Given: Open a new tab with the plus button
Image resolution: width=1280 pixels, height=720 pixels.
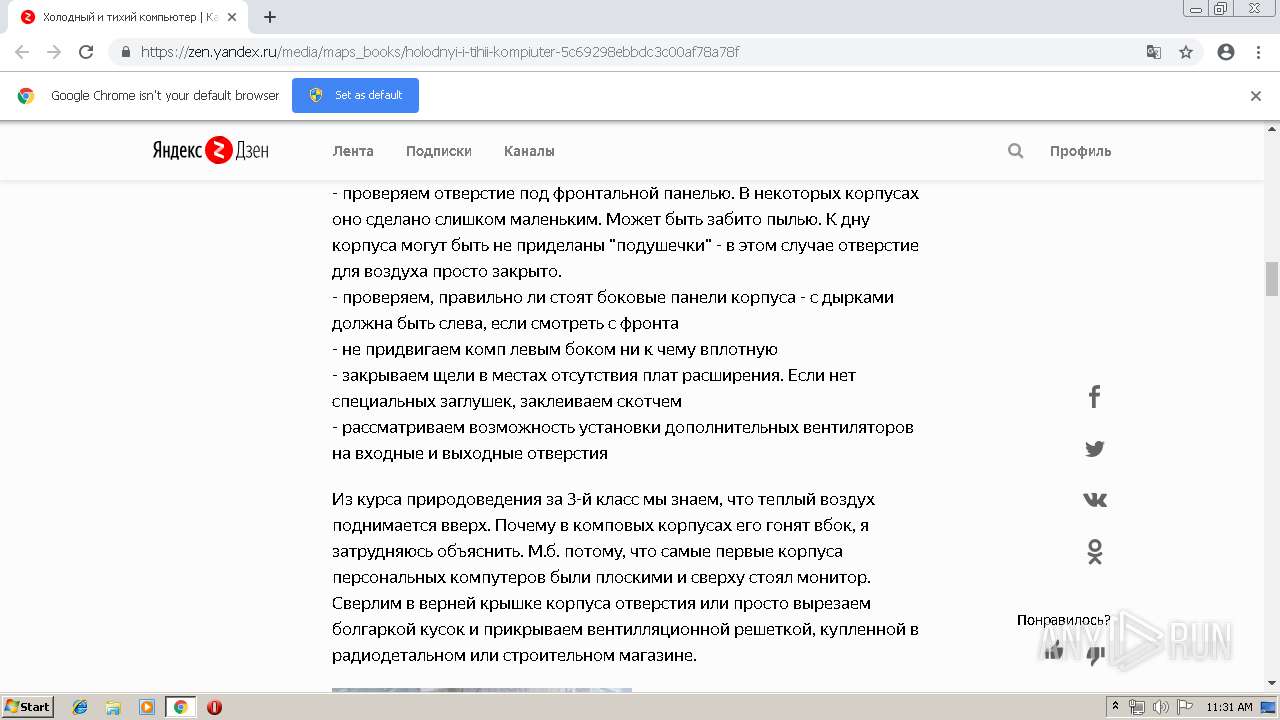Looking at the screenshot, I should (x=270, y=17).
